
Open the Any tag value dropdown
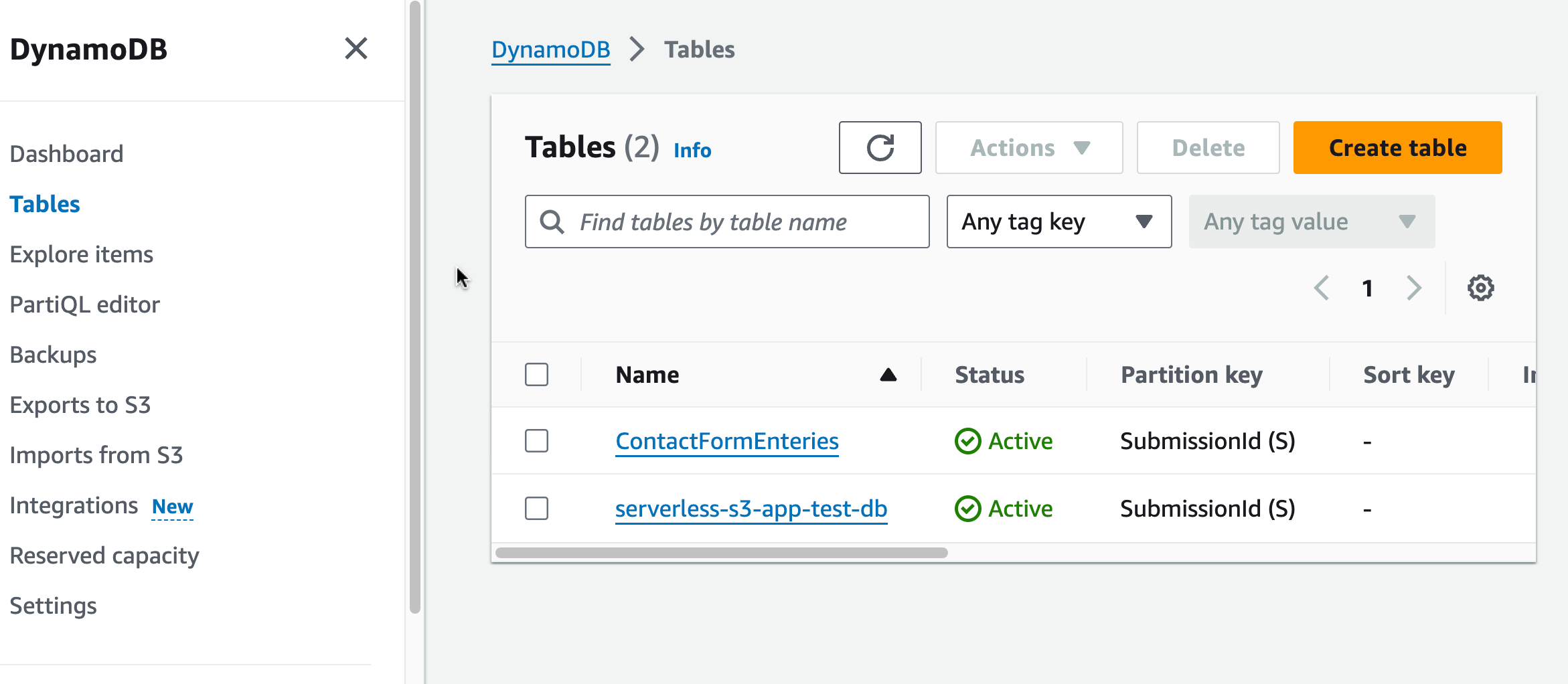click(1311, 222)
